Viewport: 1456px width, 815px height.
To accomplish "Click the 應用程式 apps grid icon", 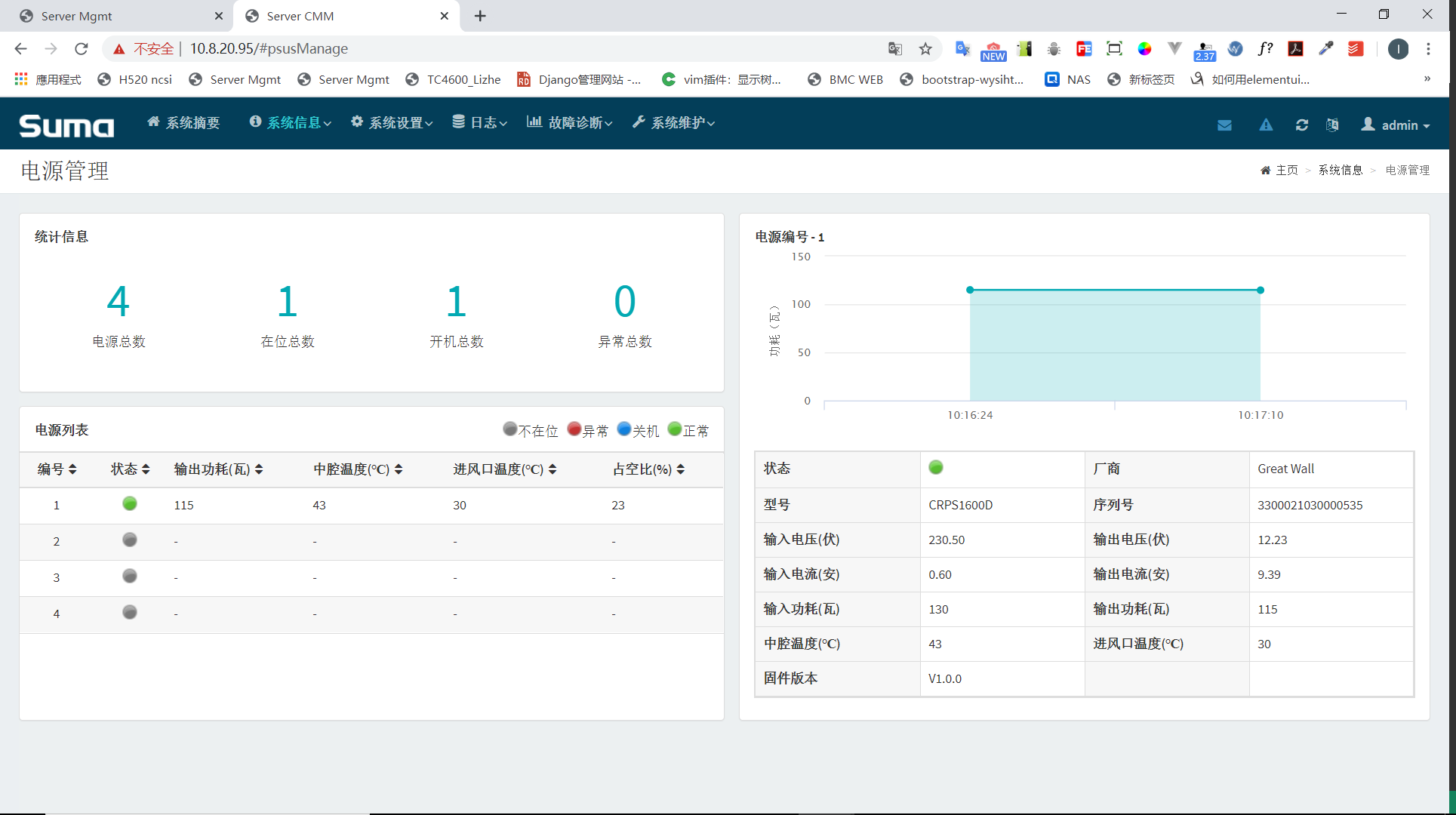I will point(21,79).
